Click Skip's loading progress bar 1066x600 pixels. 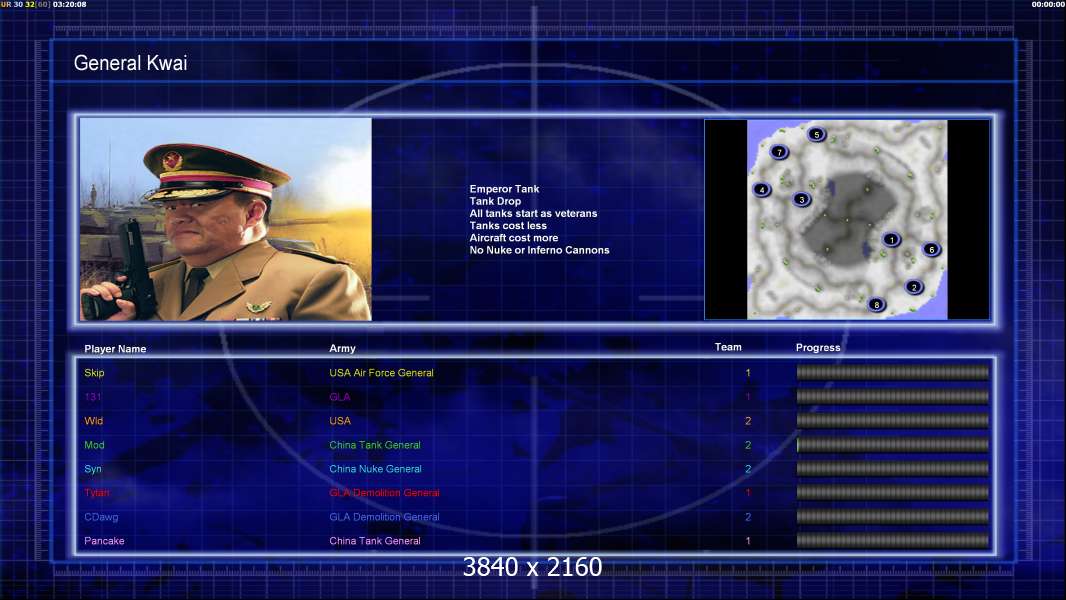pyautogui.click(x=893, y=372)
